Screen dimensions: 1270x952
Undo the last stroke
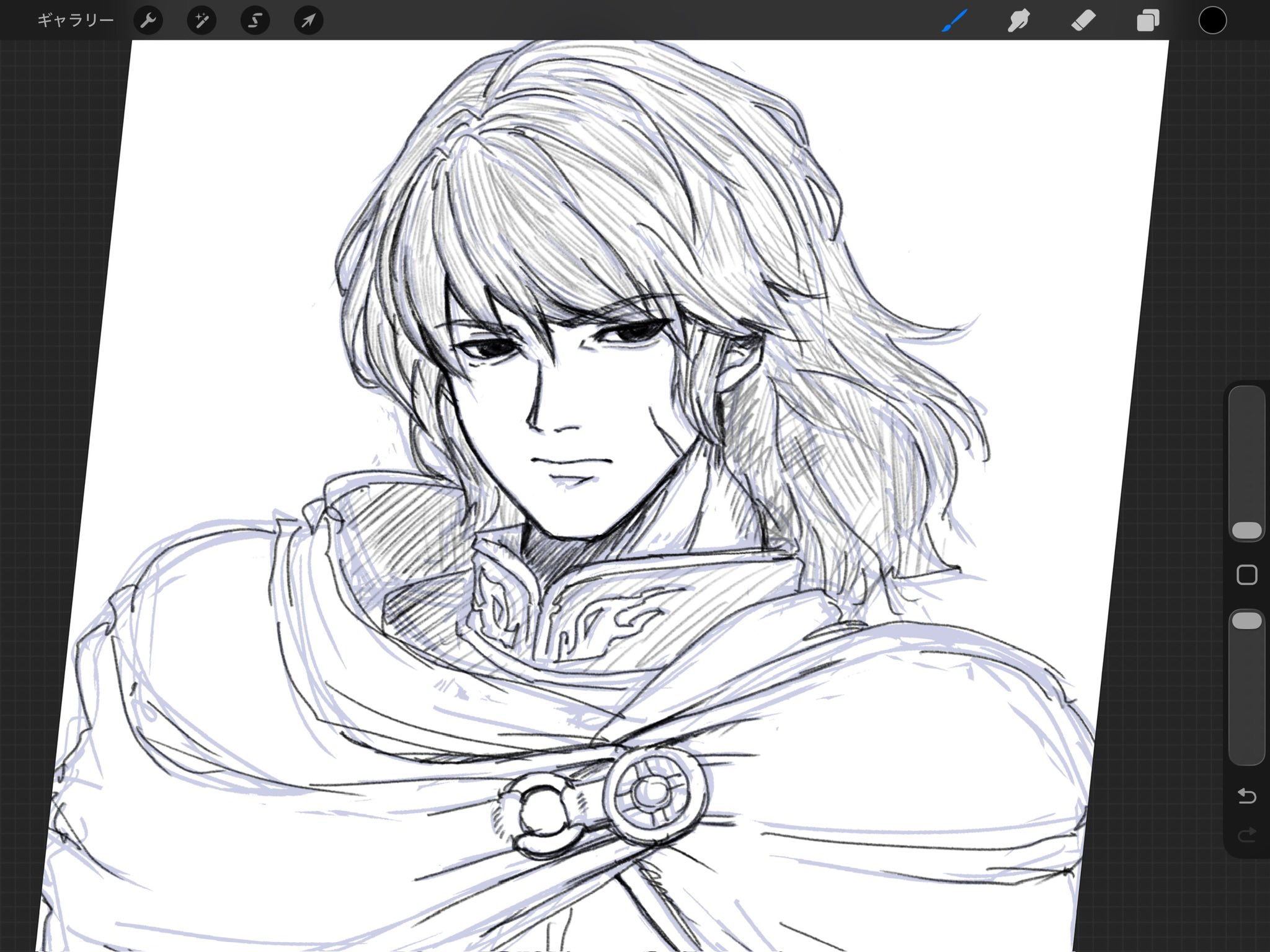click(1246, 795)
